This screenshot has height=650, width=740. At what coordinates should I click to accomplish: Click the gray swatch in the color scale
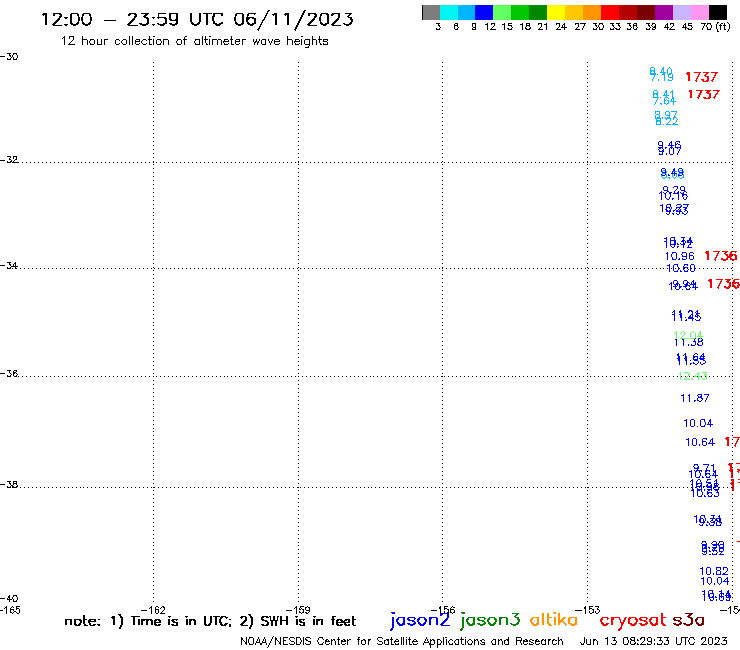pos(431,12)
